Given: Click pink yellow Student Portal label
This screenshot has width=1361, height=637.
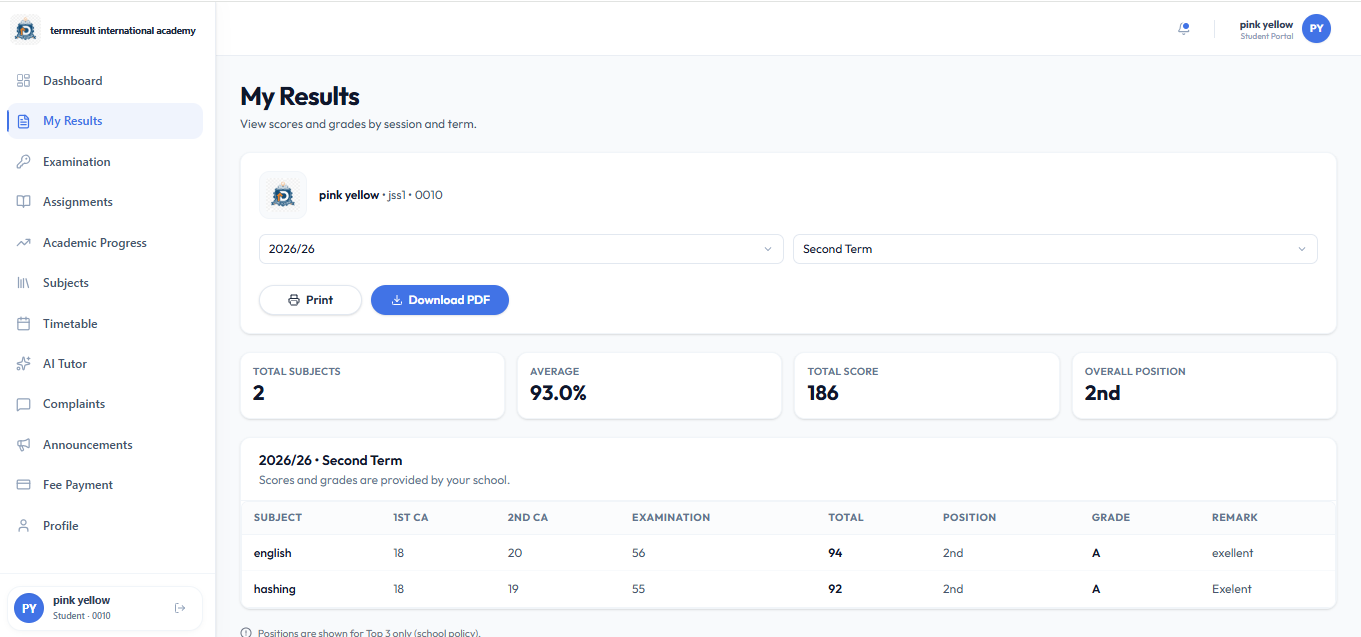Looking at the screenshot, I should click(x=1266, y=30).
